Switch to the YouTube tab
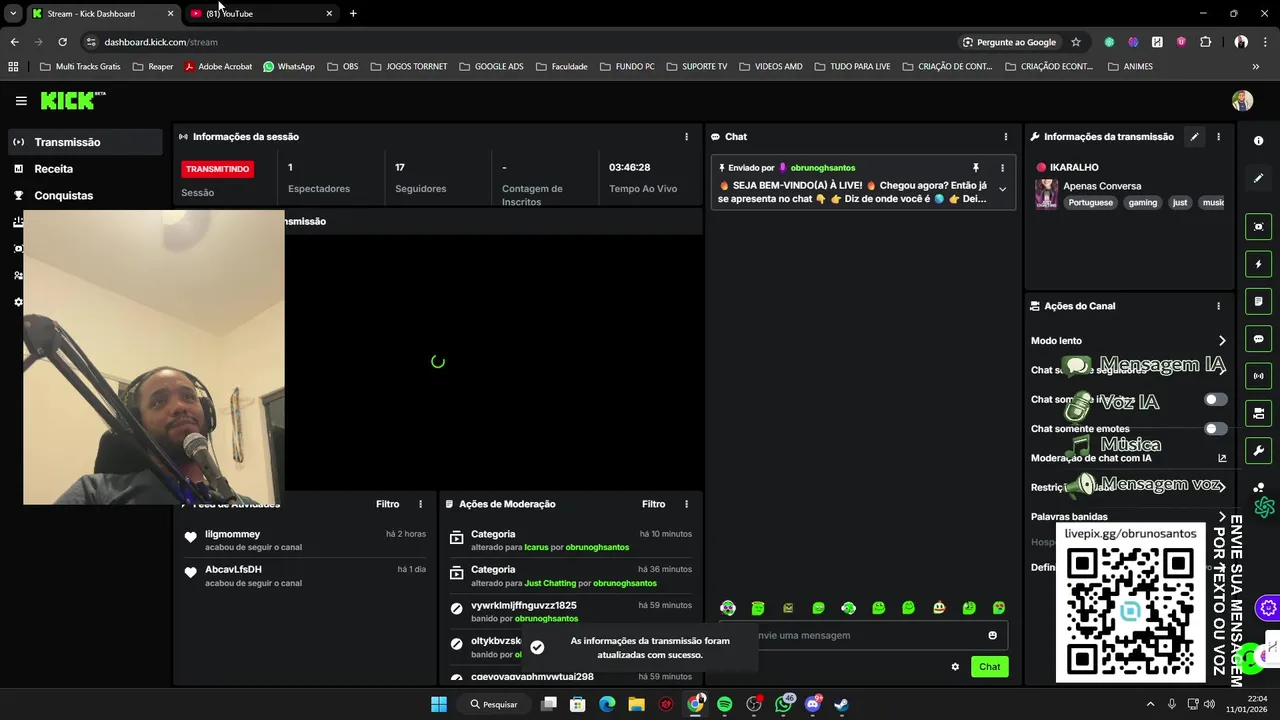 tap(262, 13)
